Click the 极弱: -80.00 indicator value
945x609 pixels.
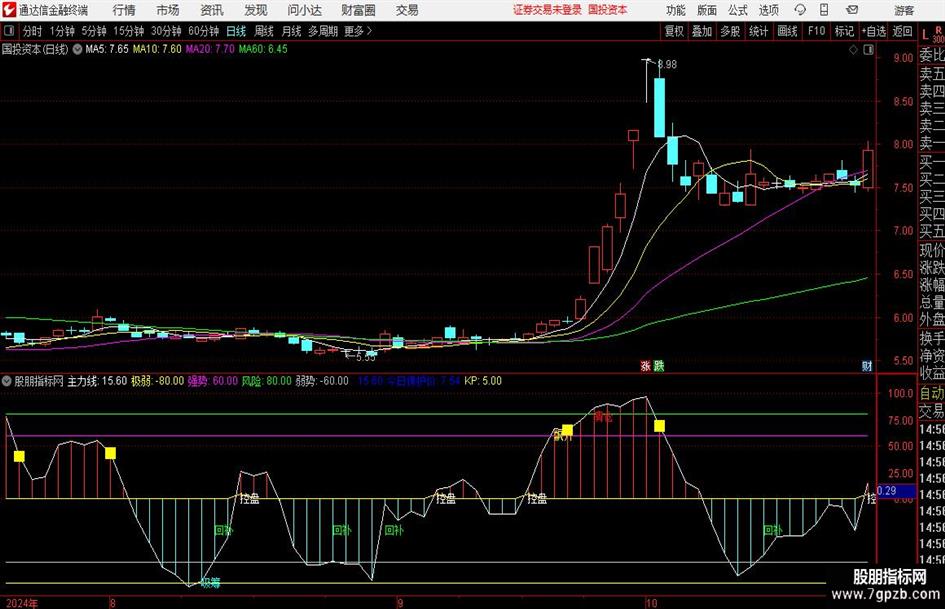tap(157, 381)
